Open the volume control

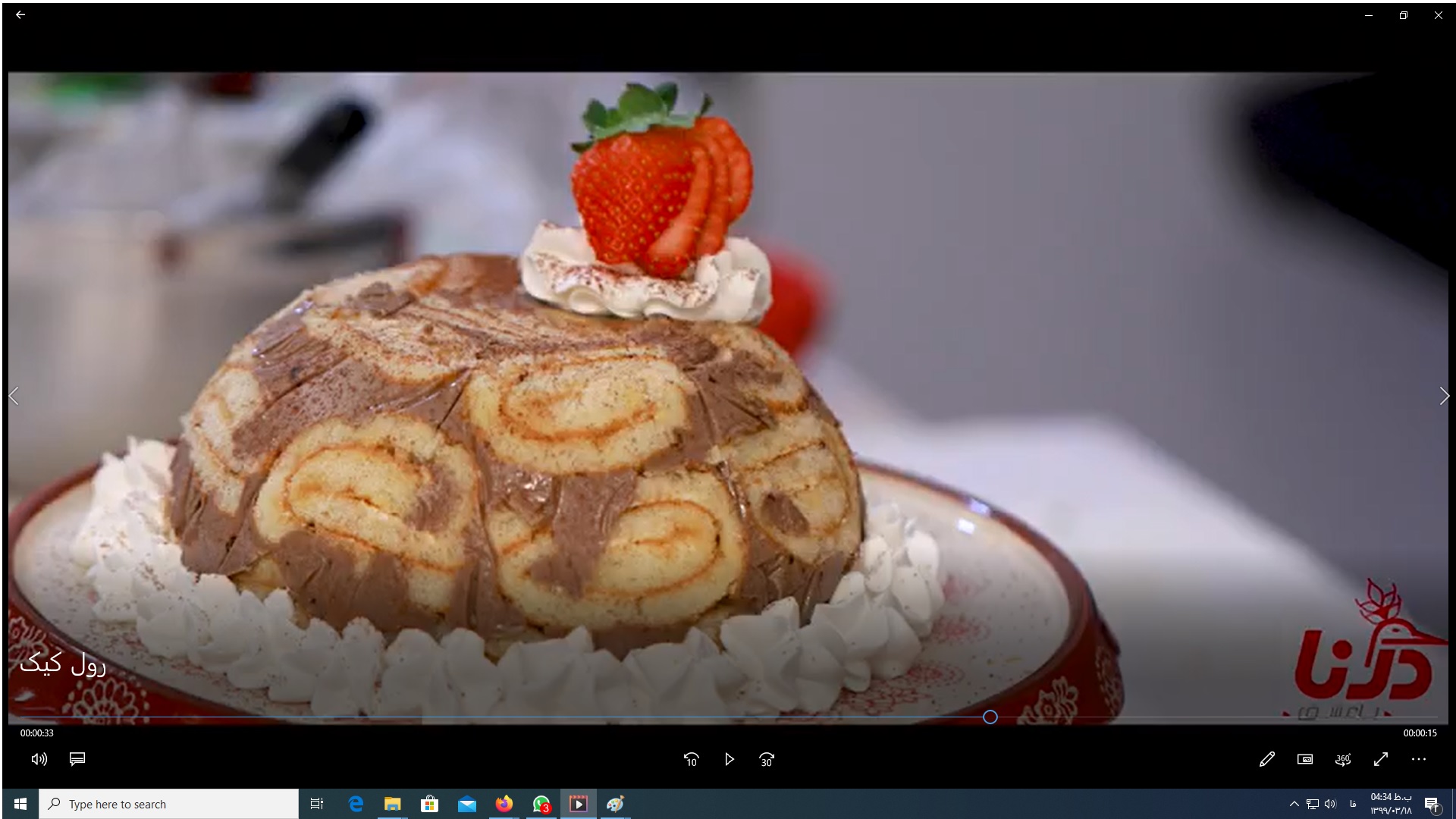click(x=39, y=759)
